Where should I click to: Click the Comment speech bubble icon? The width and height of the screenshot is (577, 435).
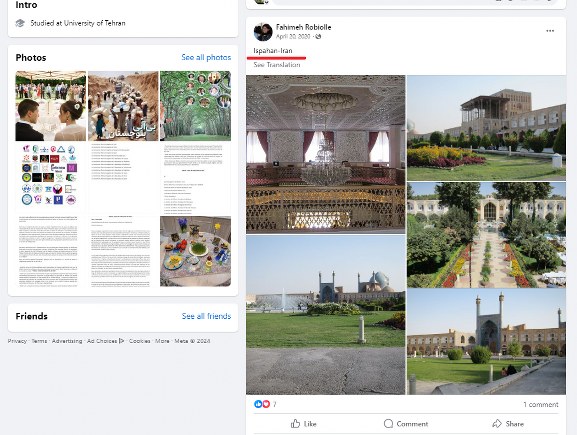pos(388,424)
